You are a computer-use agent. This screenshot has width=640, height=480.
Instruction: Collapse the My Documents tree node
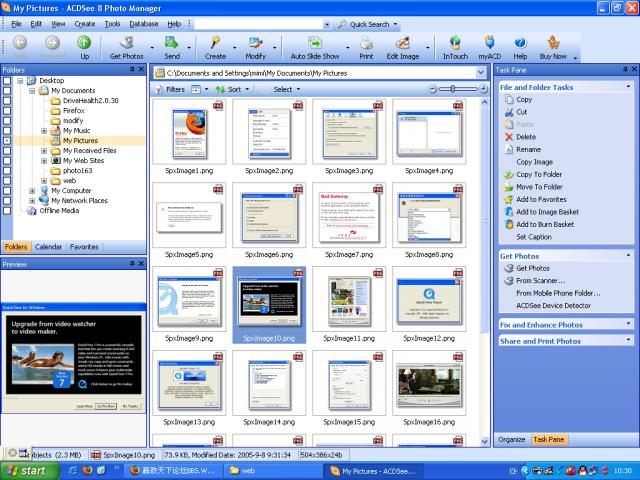click(32, 91)
